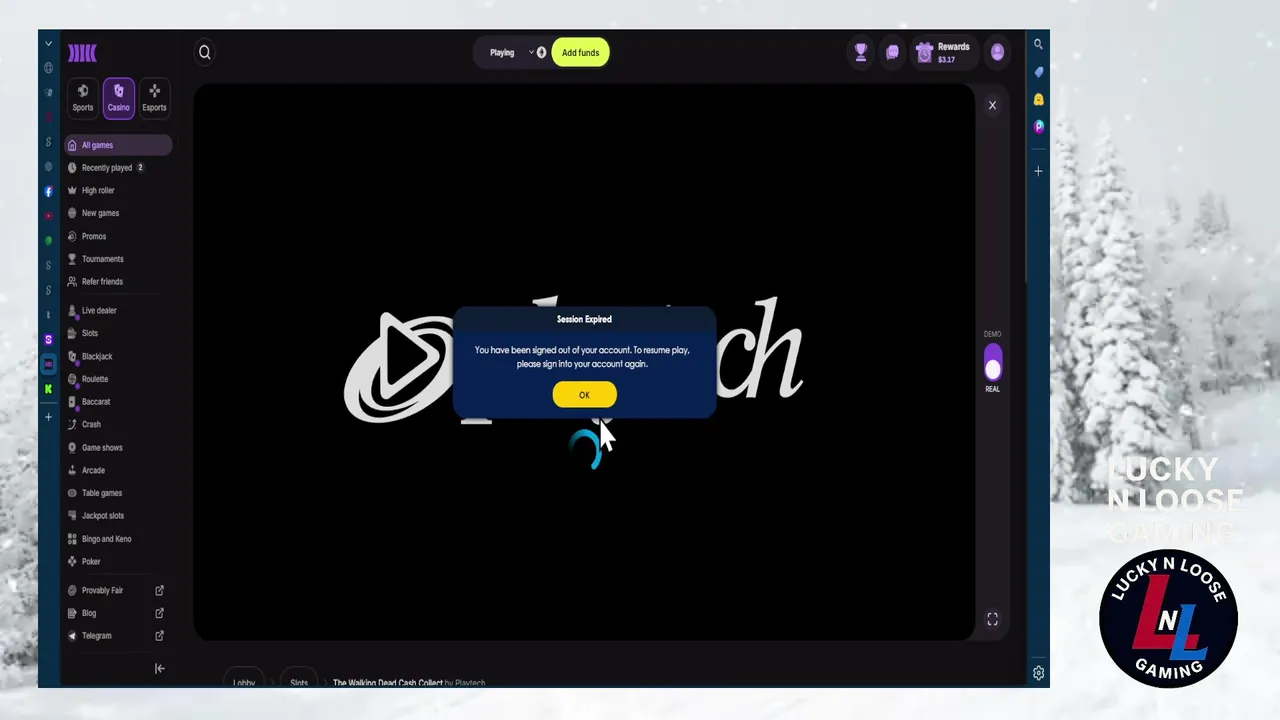Expand the chevron atop the browser left sidebar
The height and width of the screenshot is (720, 1280).
click(48, 44)
